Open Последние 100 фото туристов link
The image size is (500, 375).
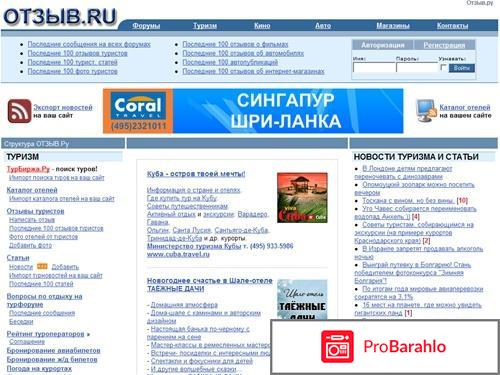[72, 71]
